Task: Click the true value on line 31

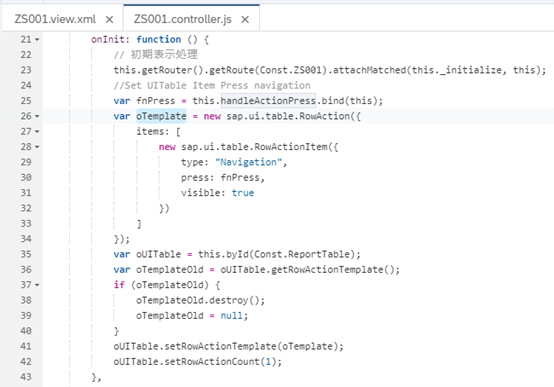Action: (243, 193)
